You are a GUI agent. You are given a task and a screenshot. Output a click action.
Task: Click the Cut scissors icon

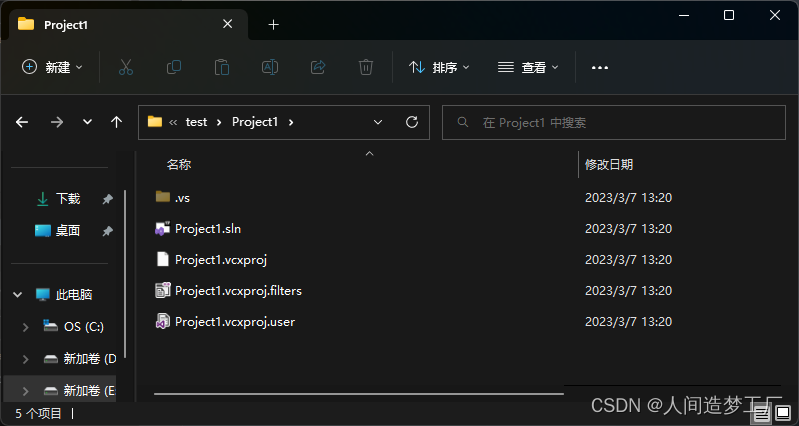pos(125,67)
